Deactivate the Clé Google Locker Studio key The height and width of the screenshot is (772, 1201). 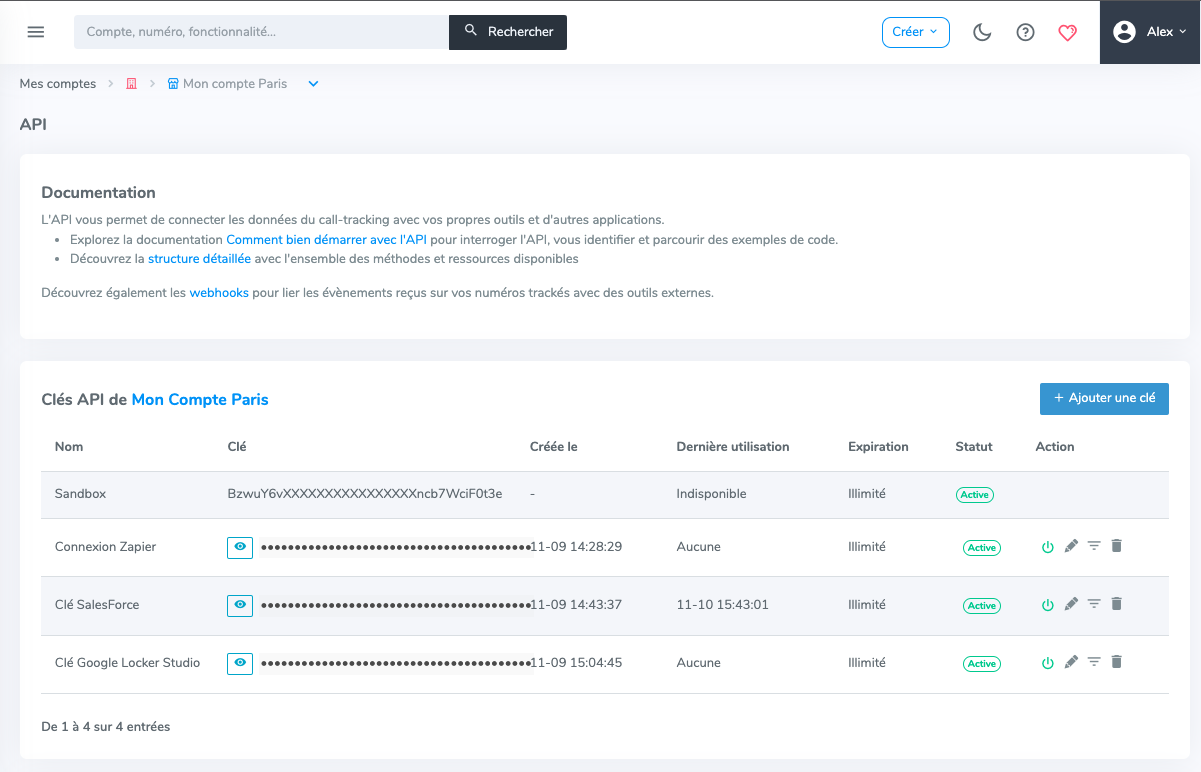click(x=1048, y=663)
